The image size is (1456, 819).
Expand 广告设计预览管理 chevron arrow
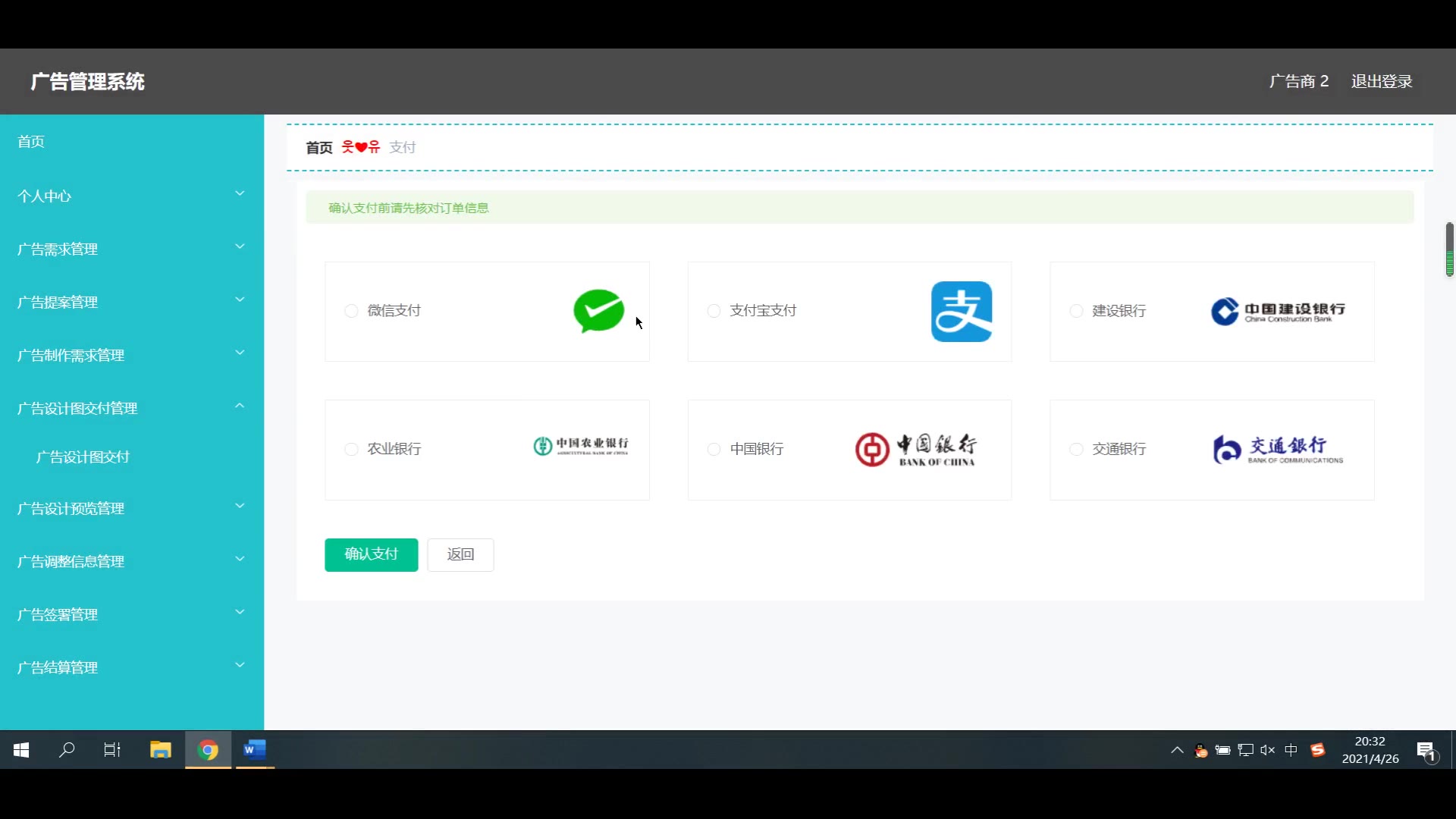click(x=240, y=506)
